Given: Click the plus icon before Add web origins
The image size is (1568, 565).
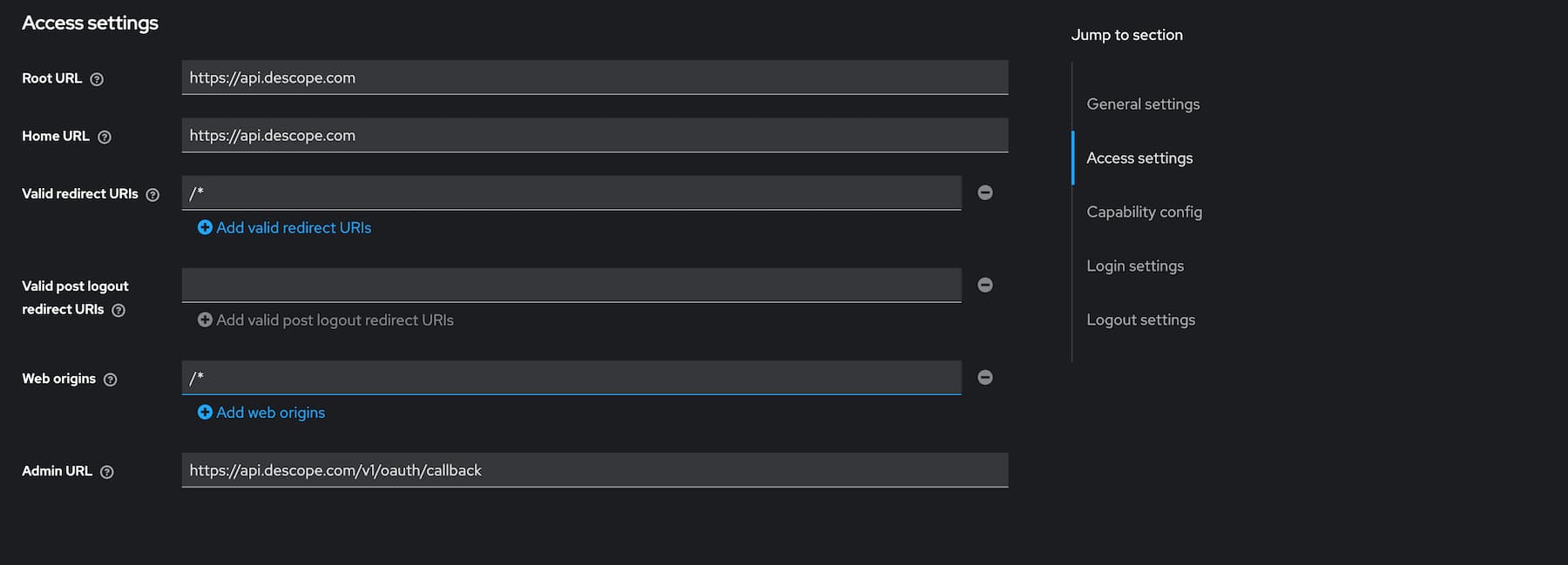Looking at the screenshot, I should (205, 412).
